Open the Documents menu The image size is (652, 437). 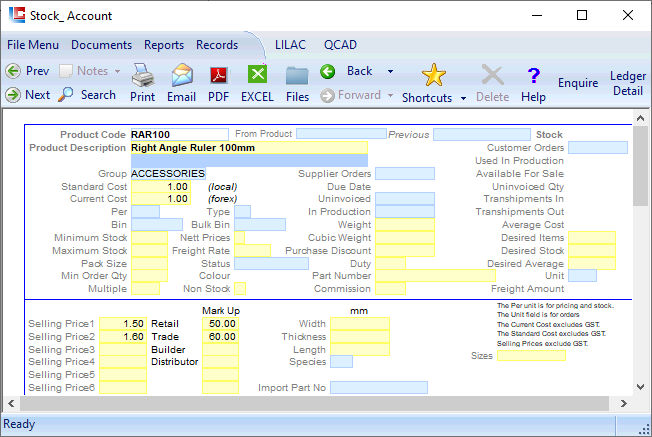click(101, 45)
